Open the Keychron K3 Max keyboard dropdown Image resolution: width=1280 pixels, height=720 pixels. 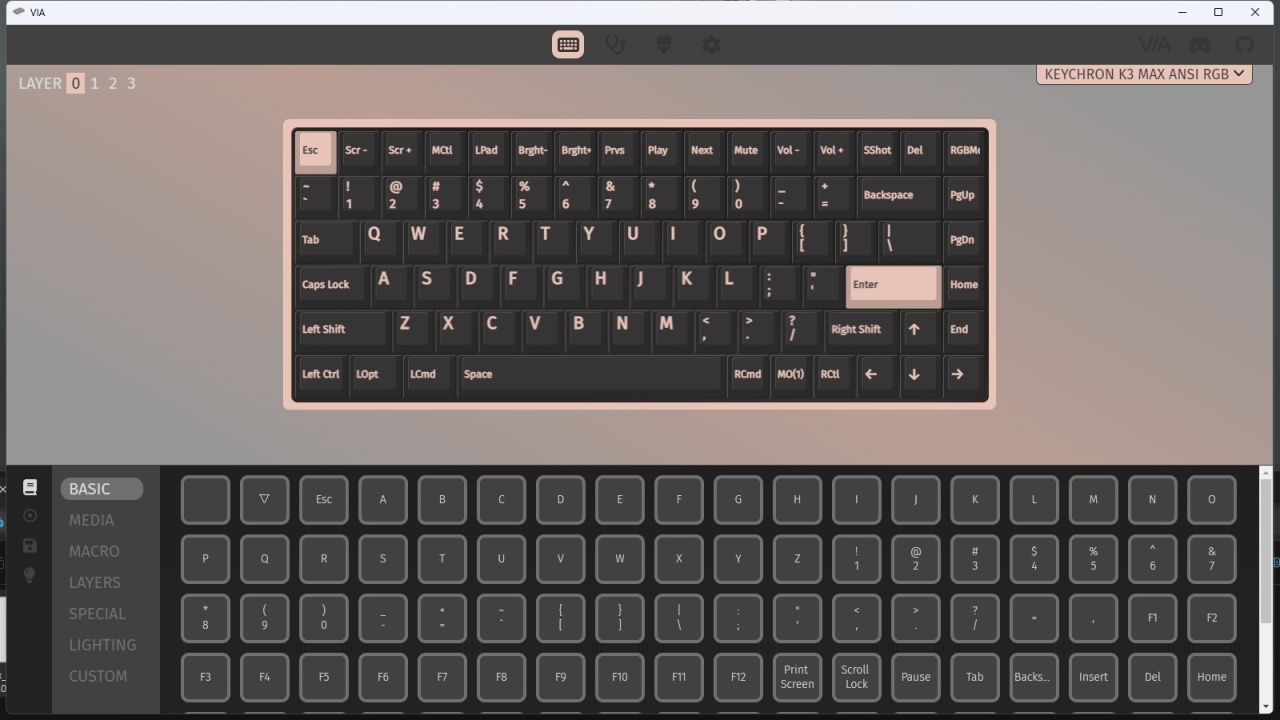tap(1144, 74)
